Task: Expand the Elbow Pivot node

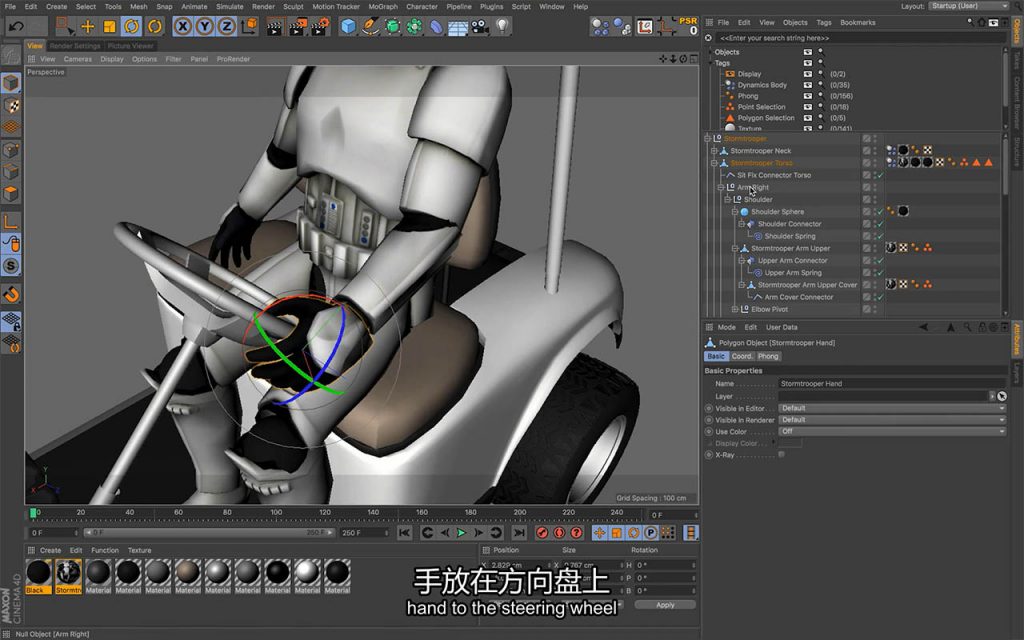Action: 735,309
